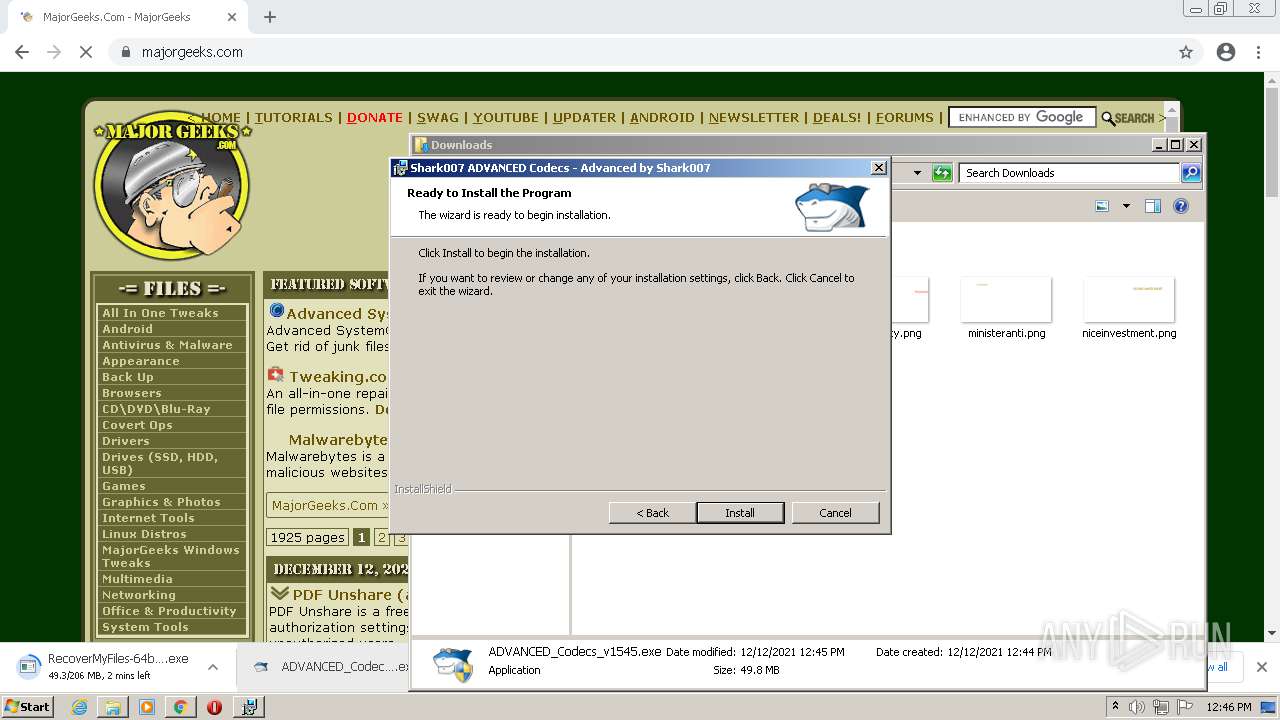Go to page 2 of listings

click(381, 537)
